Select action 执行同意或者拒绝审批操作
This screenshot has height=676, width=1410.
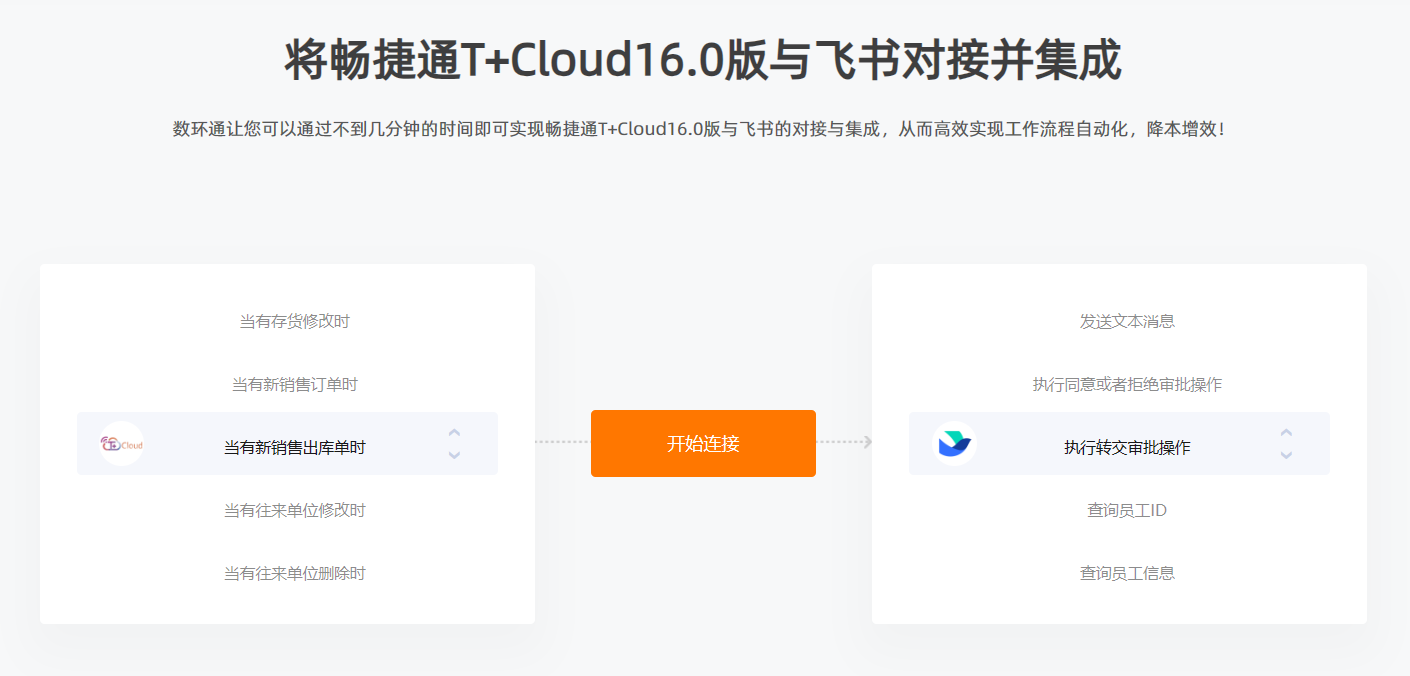1127,384
